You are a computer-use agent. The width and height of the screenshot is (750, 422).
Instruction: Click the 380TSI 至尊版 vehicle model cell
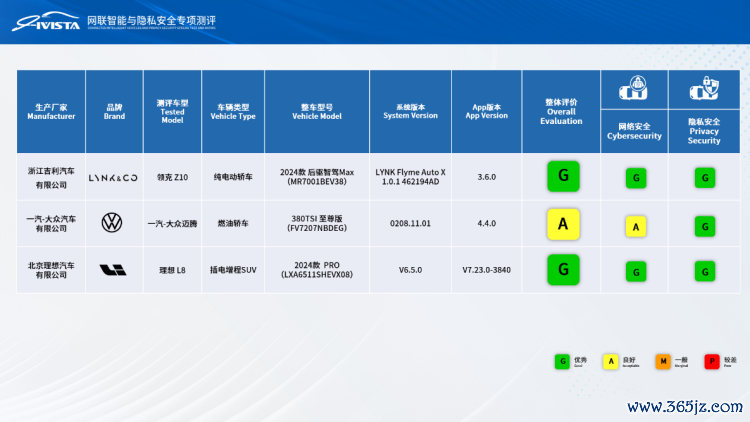(317, 223)
